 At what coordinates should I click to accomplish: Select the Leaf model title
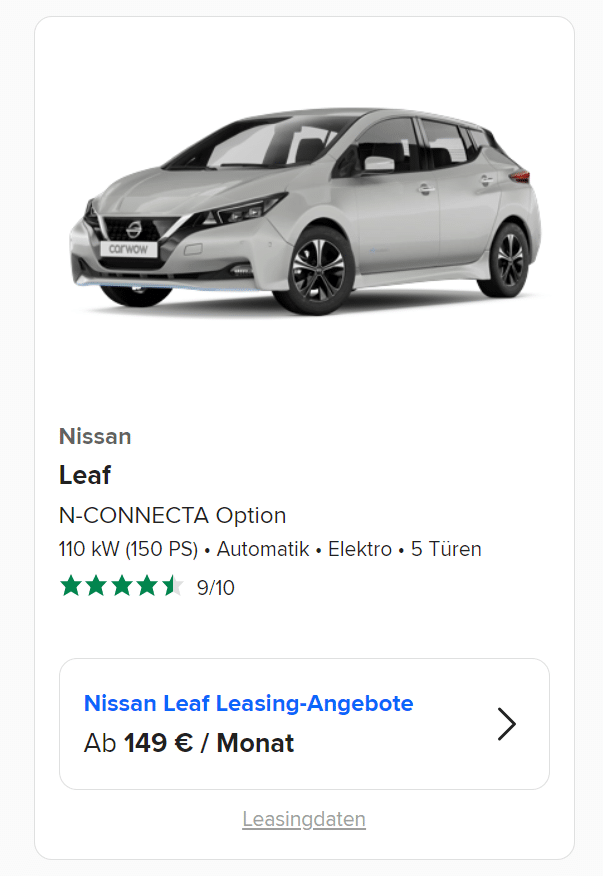point(85,475)
